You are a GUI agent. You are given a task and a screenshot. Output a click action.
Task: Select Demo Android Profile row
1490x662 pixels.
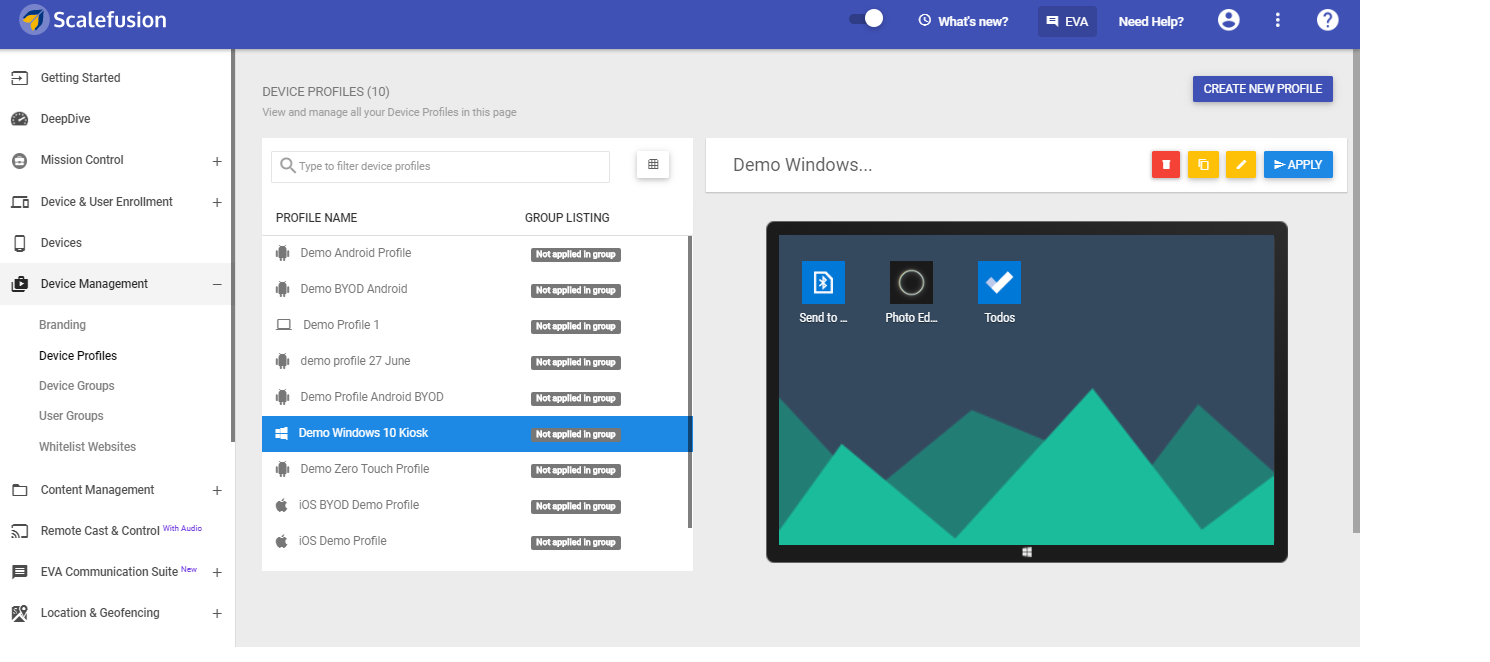pyautogui.click(x=475, y=254)
